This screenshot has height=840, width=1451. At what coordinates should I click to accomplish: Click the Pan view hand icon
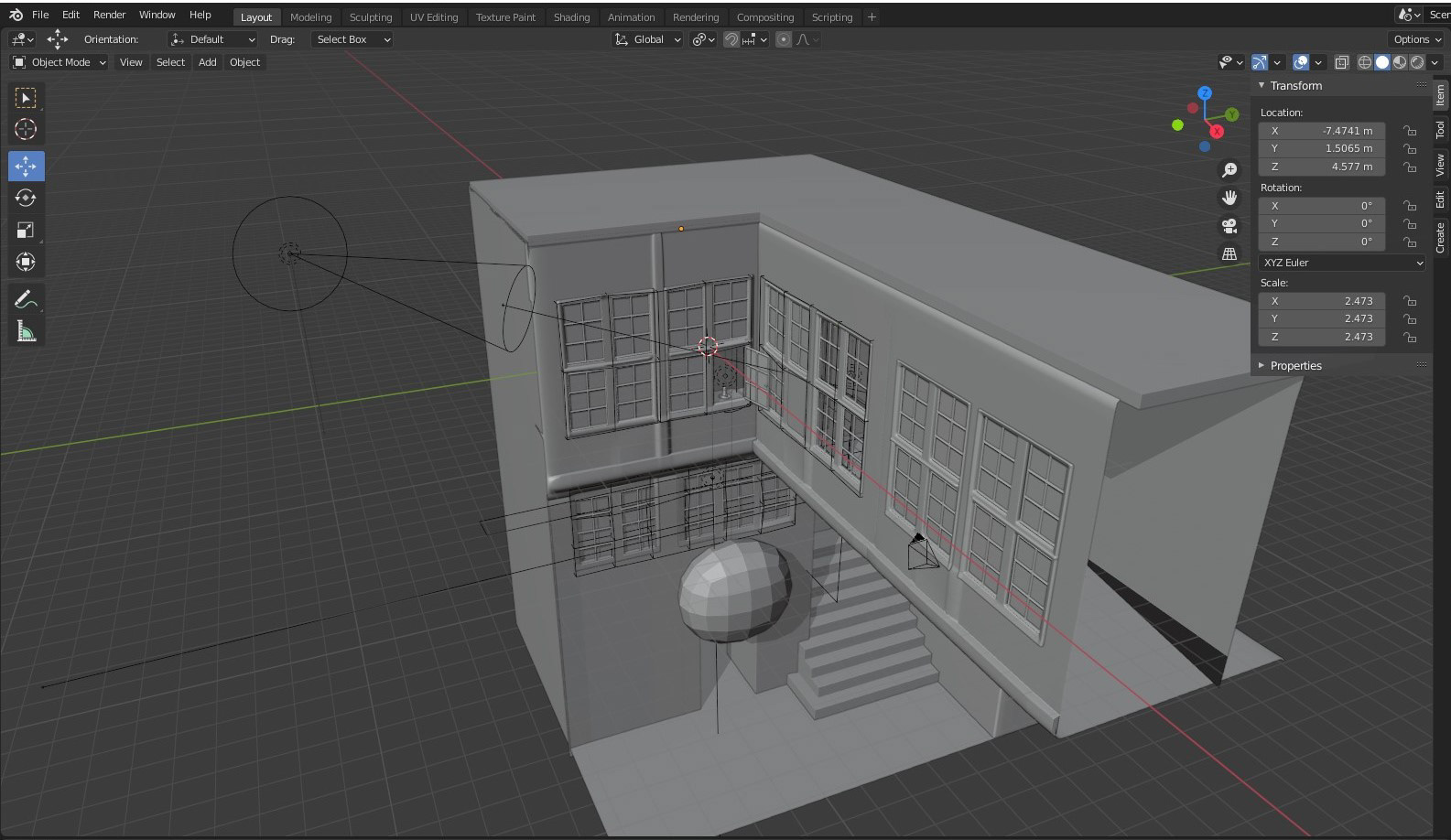click(1229, 198)
